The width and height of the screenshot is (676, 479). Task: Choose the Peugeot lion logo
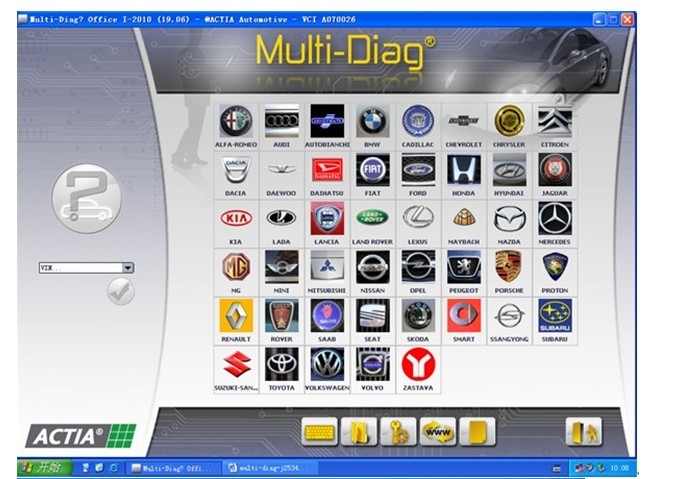pos(464,267)
